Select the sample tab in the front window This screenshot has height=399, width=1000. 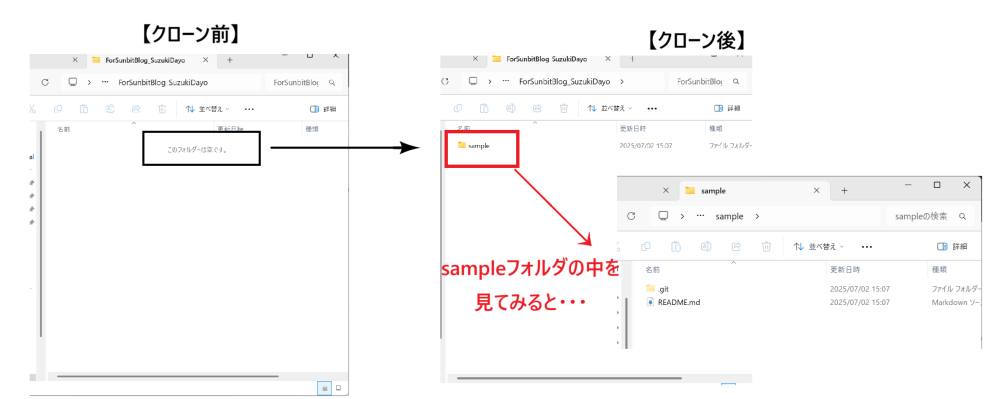click(x=754, y=191)
